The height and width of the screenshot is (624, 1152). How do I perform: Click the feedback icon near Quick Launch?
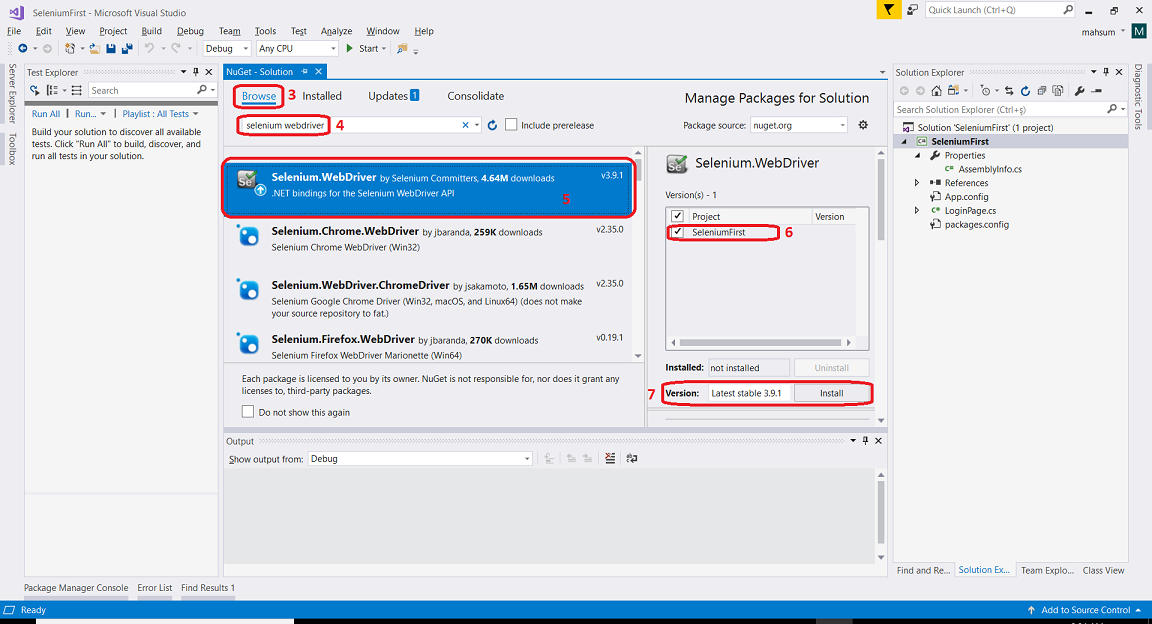pos(912,10)
